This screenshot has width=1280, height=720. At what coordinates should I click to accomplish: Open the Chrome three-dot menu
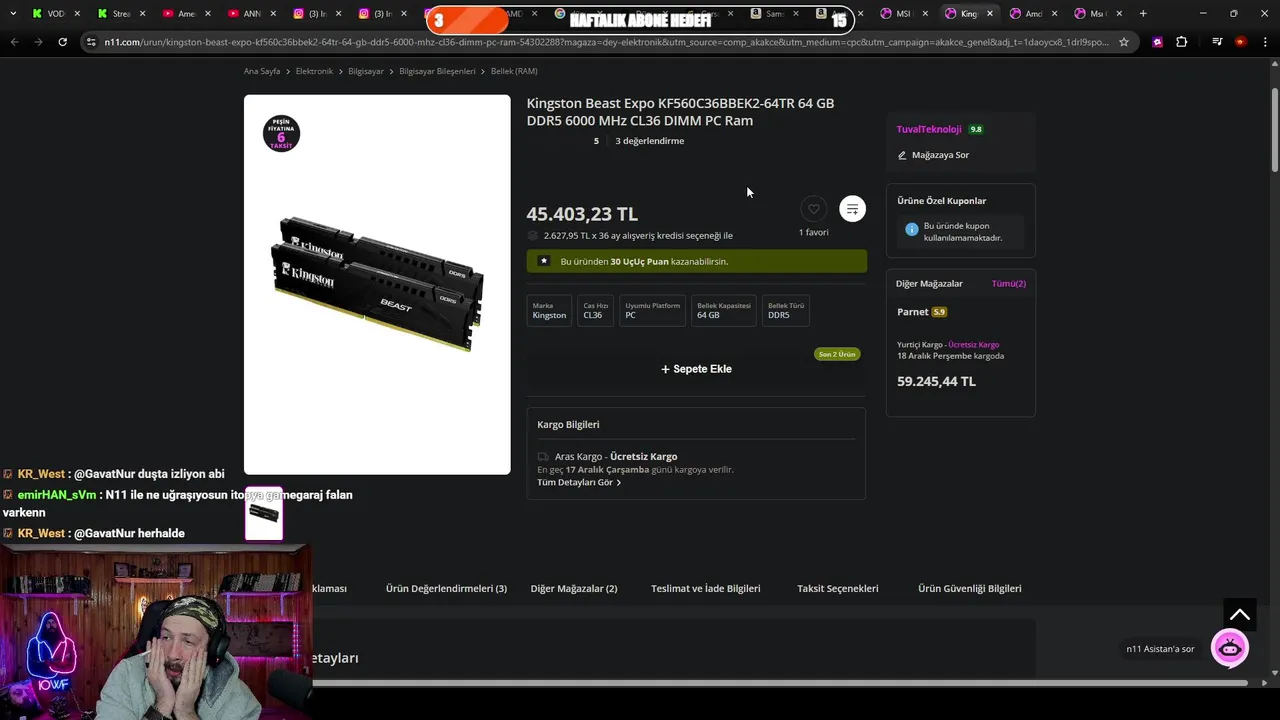pyautogui.click(x=1265, y=42)
